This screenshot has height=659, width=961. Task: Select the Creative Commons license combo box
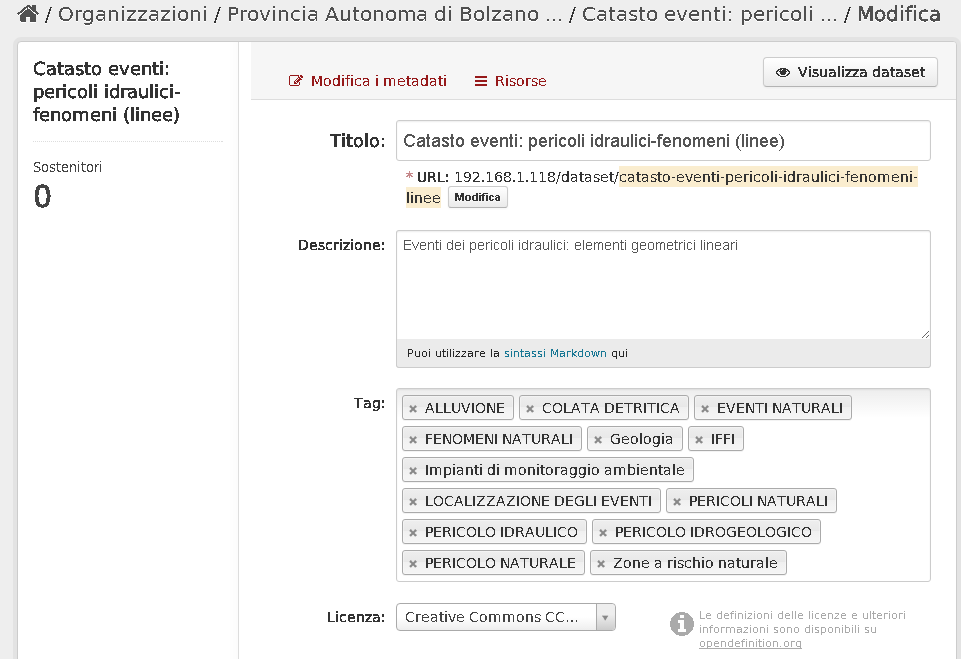click(506, 617)
